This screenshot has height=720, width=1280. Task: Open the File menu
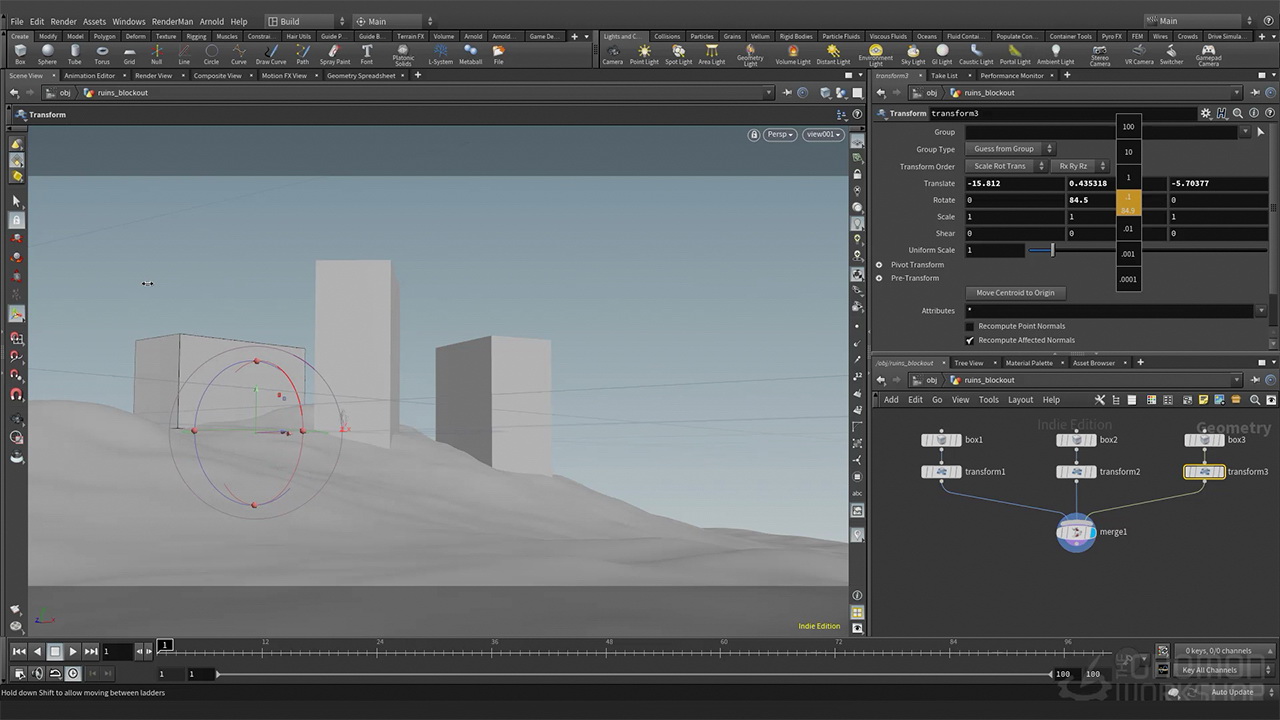tap(17, 21)
